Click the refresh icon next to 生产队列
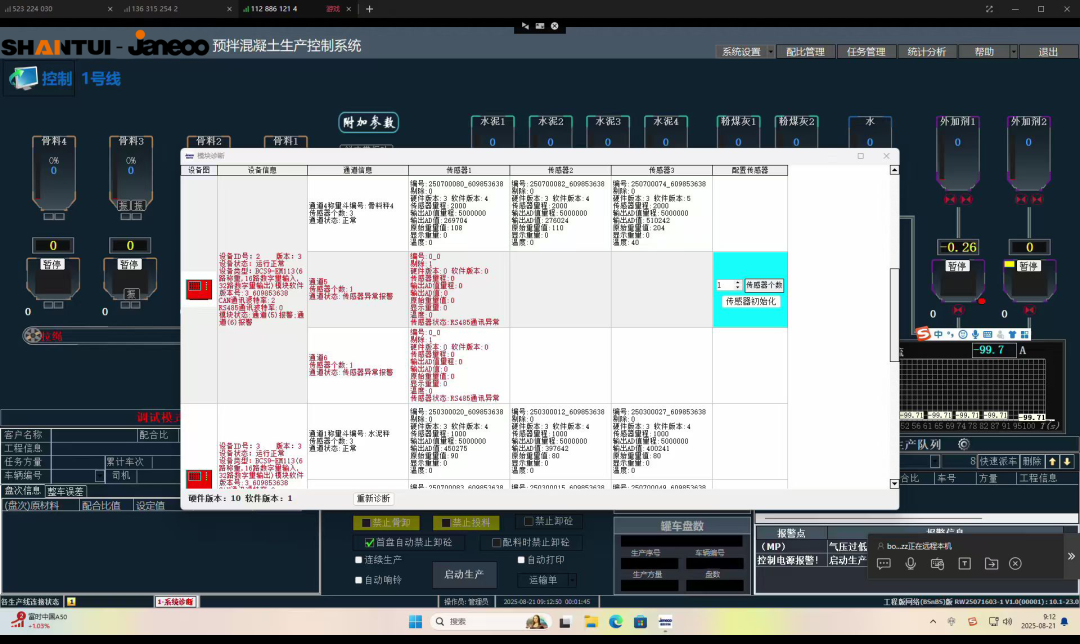This screenshot has height=644, width=1080. [x=964, y=444]
